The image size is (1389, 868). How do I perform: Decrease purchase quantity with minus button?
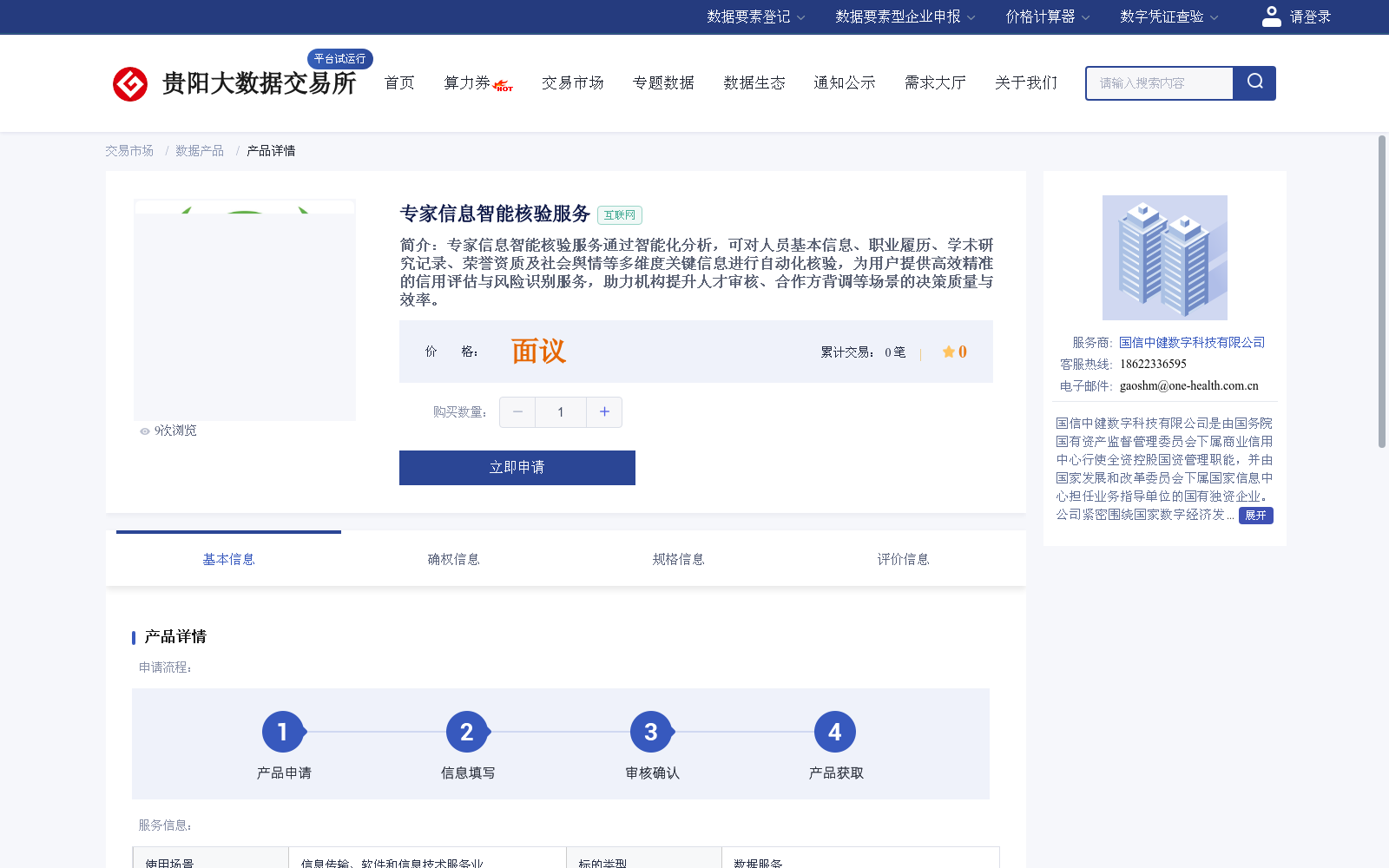pyautogui.click(x=517, y=412)
